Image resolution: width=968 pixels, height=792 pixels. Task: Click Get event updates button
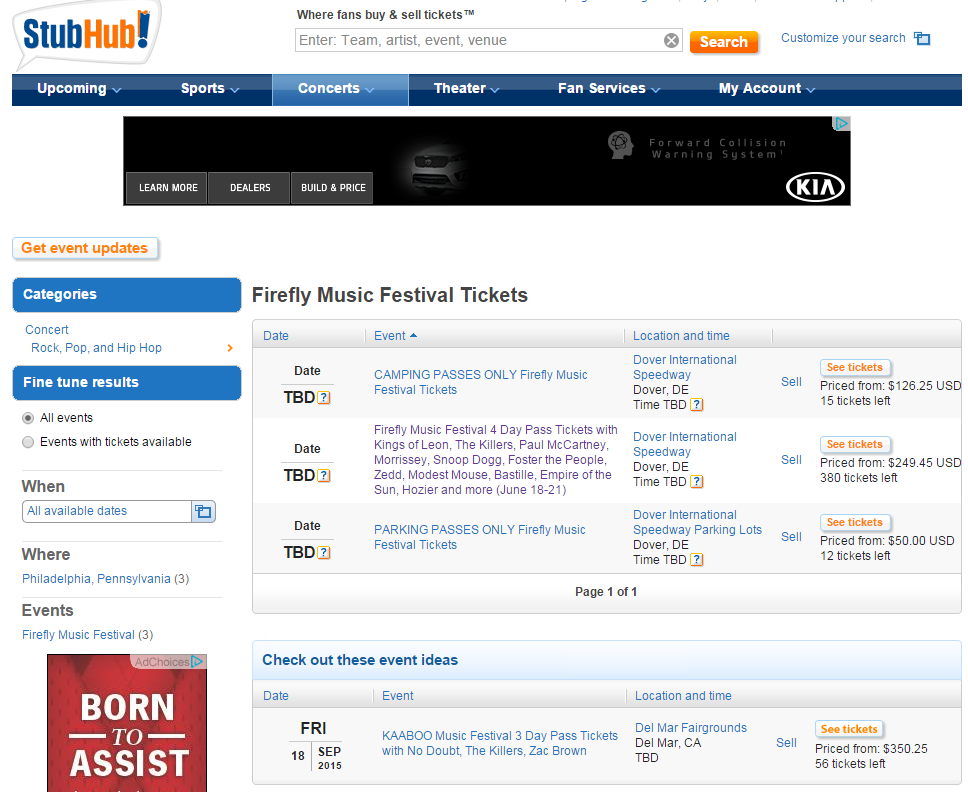pyautogui.click(x=85, y=248)
